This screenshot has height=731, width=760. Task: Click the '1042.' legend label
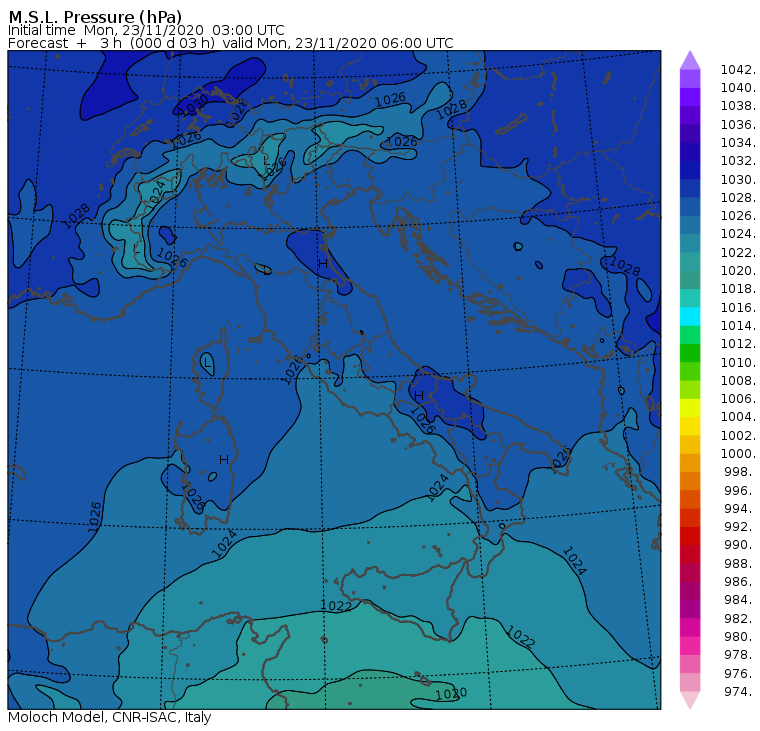pos(738,70)
